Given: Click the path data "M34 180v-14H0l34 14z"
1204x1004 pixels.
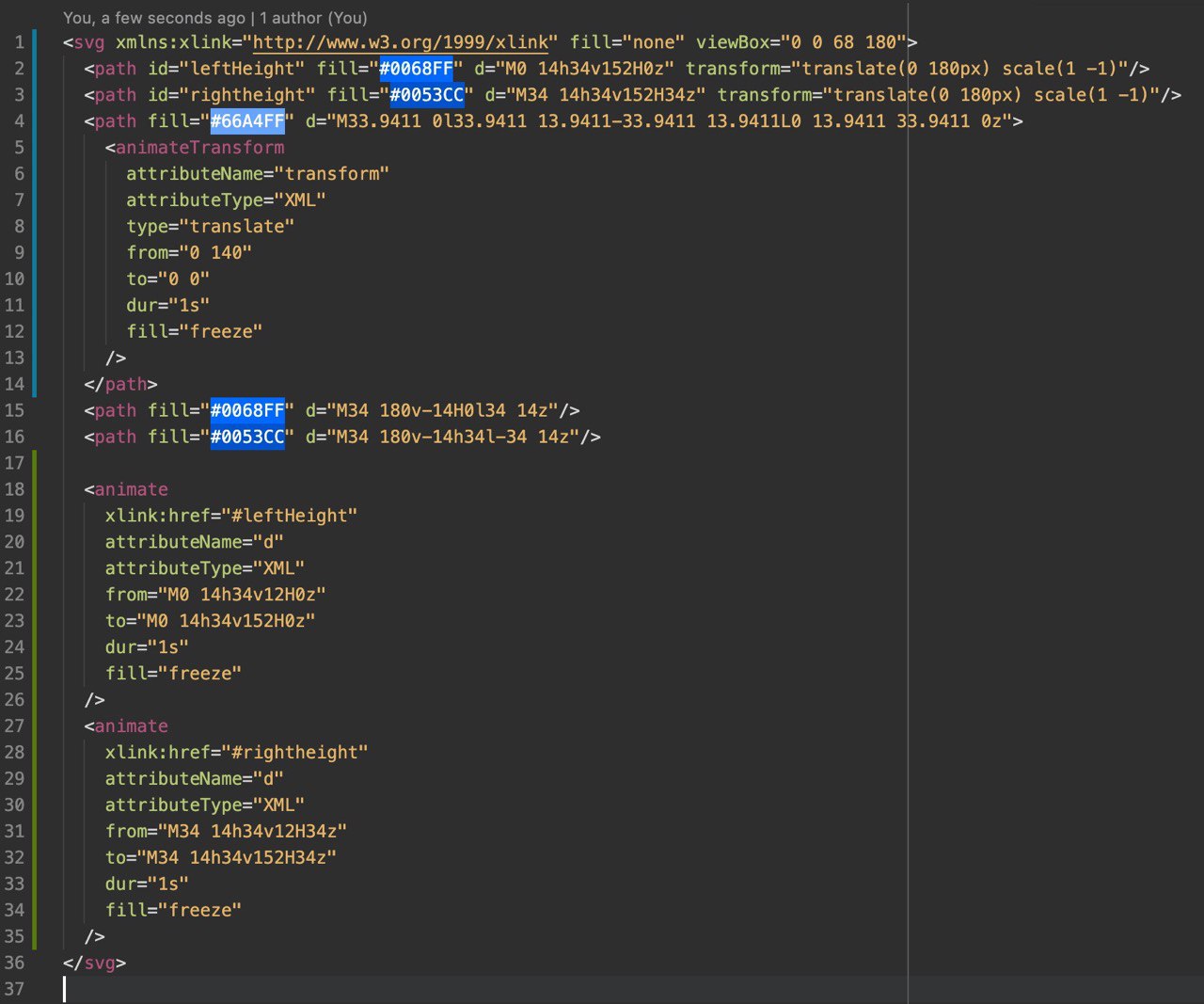Looking at the screenshot, I should click(443, 410).
